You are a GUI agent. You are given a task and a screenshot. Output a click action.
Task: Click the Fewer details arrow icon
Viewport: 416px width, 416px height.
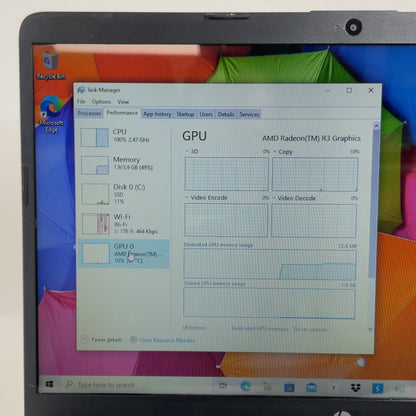click(x=85, y=339)
